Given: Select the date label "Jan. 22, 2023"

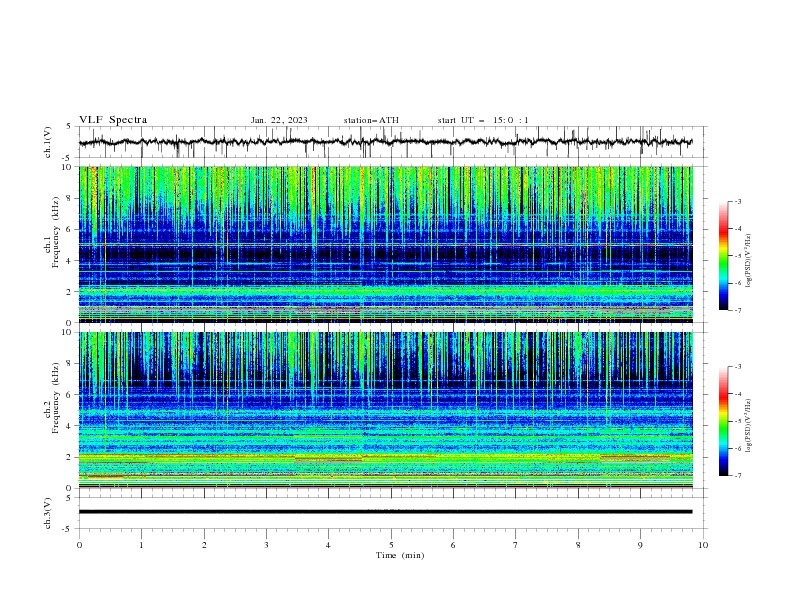Looking at the screenshot, I should (x=279, y=120).
